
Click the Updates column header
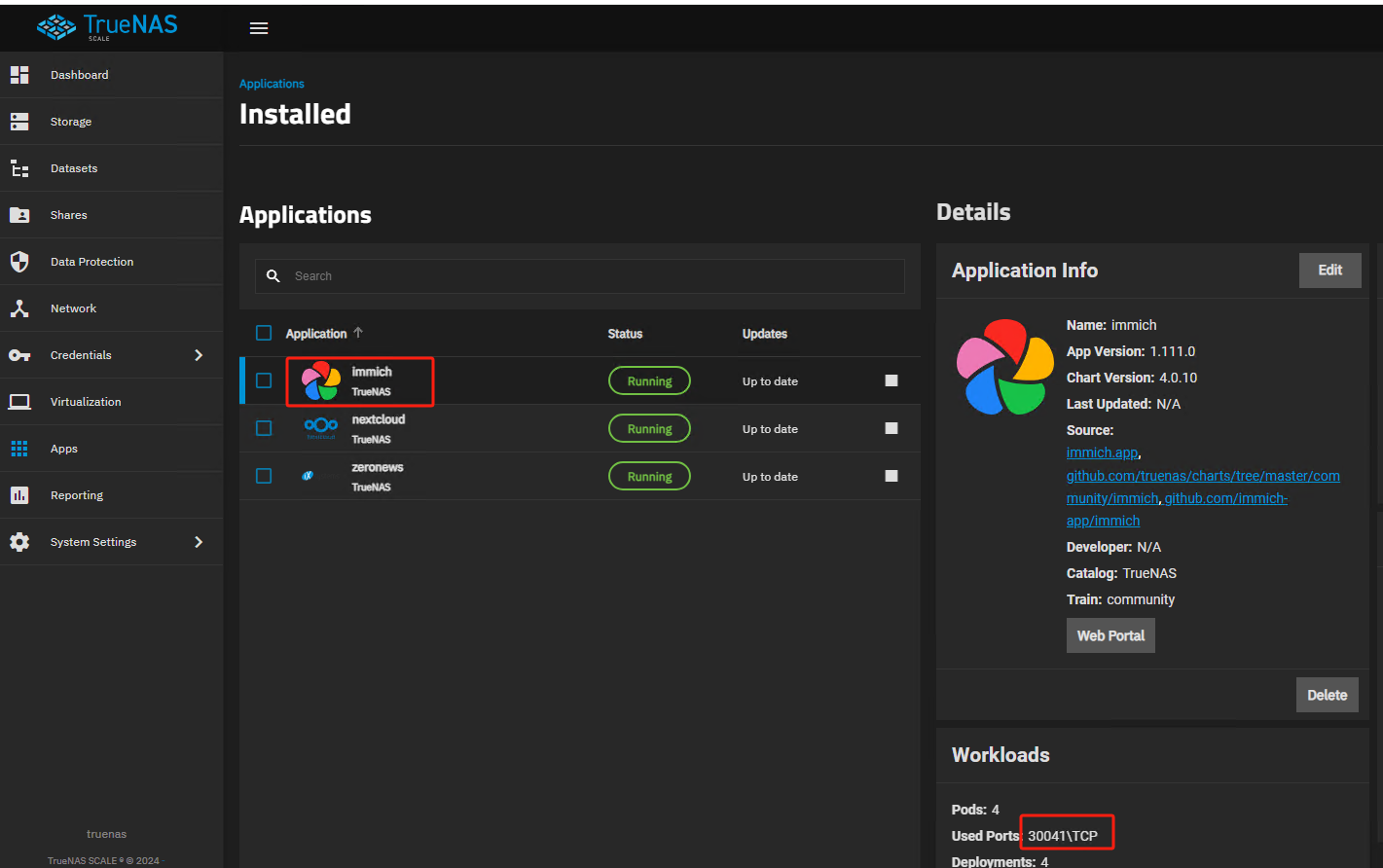pyautogui.click(x=765, y=334)
